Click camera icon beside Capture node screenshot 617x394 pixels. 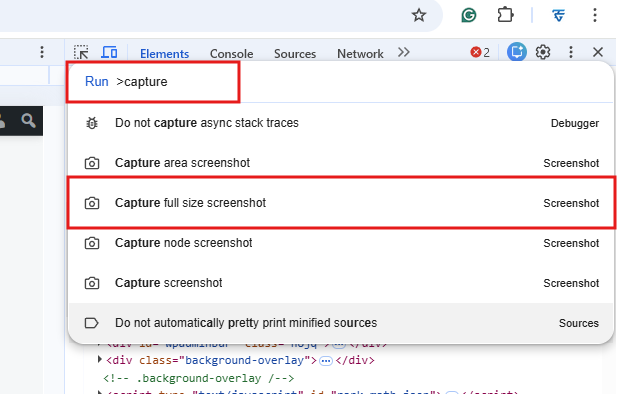pyautogui.click(x=92, y=243)
